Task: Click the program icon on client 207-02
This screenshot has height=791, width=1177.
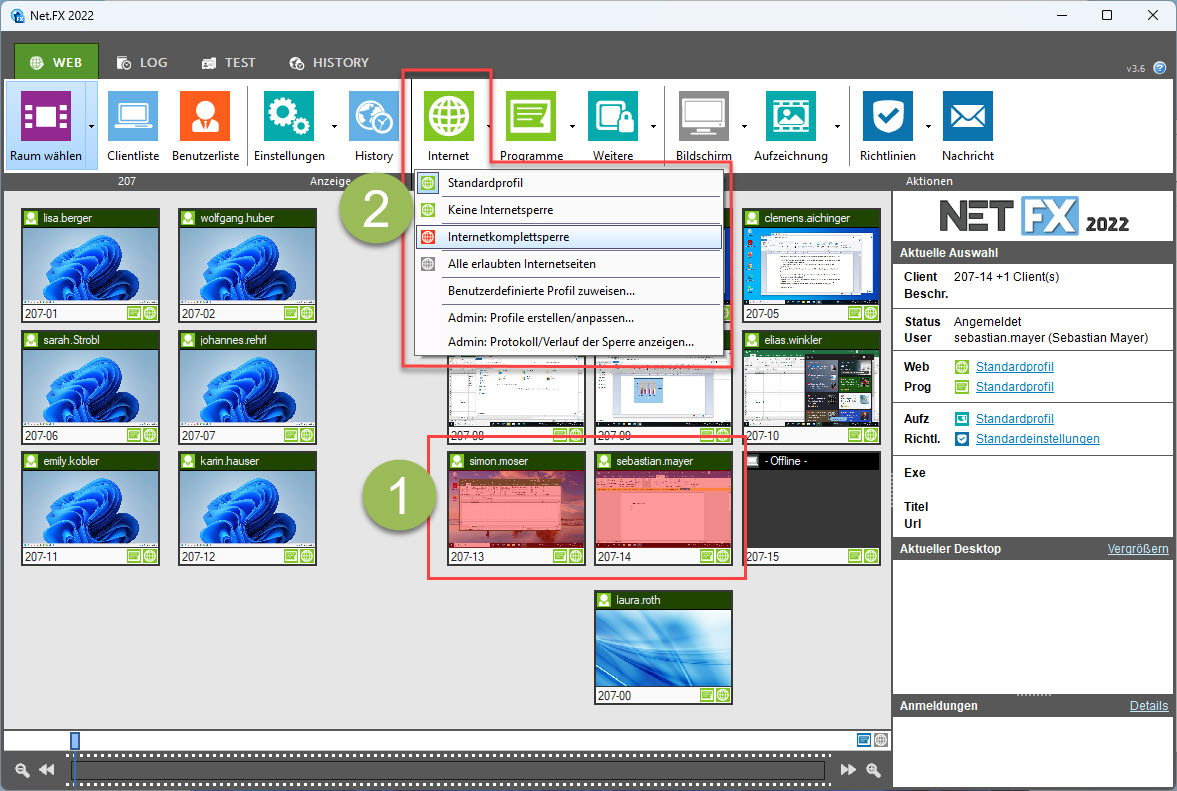Action: point(291,313)
